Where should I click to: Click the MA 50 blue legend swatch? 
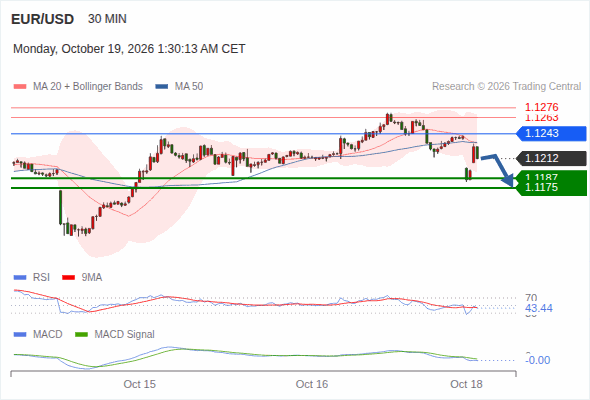tap(162, 87)
